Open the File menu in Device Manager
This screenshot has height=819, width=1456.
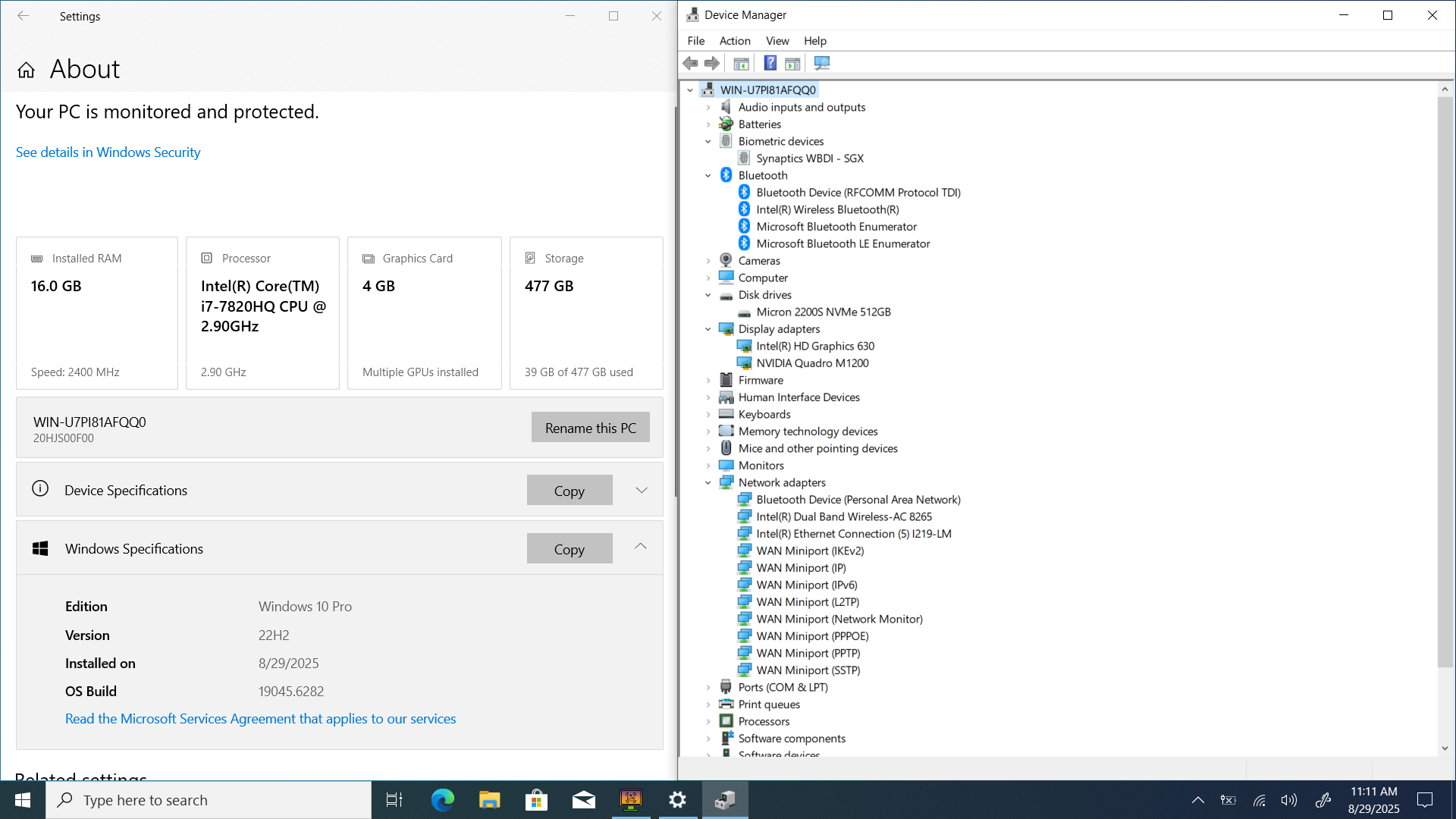[x=696, y=41]
